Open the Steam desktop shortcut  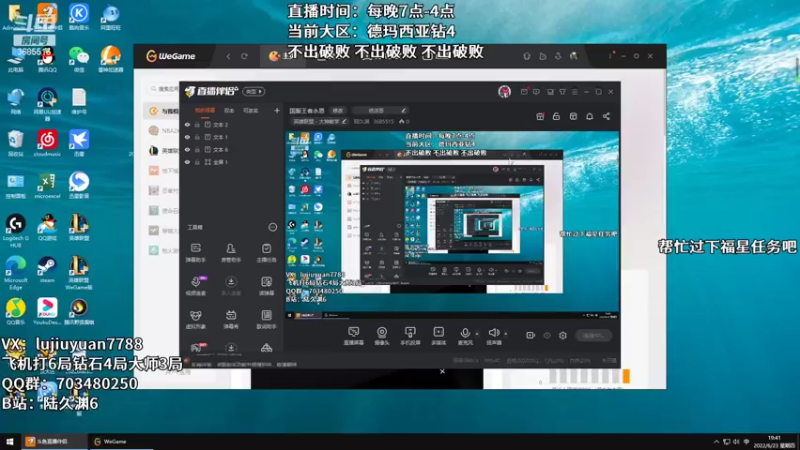tap(47, 270)
